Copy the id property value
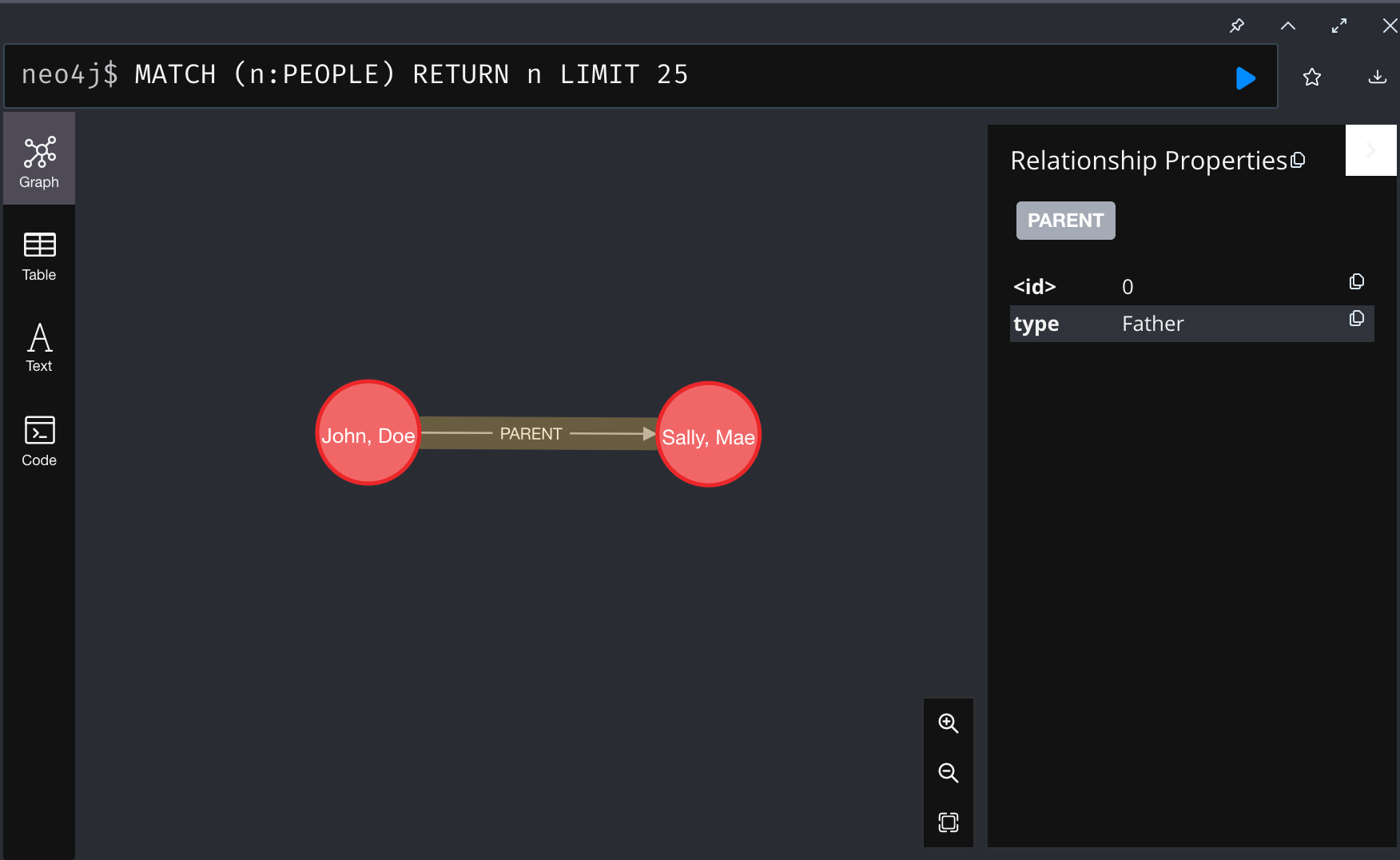The image size is (1400, 860). pyautogui.click(x=1356, y=282)
